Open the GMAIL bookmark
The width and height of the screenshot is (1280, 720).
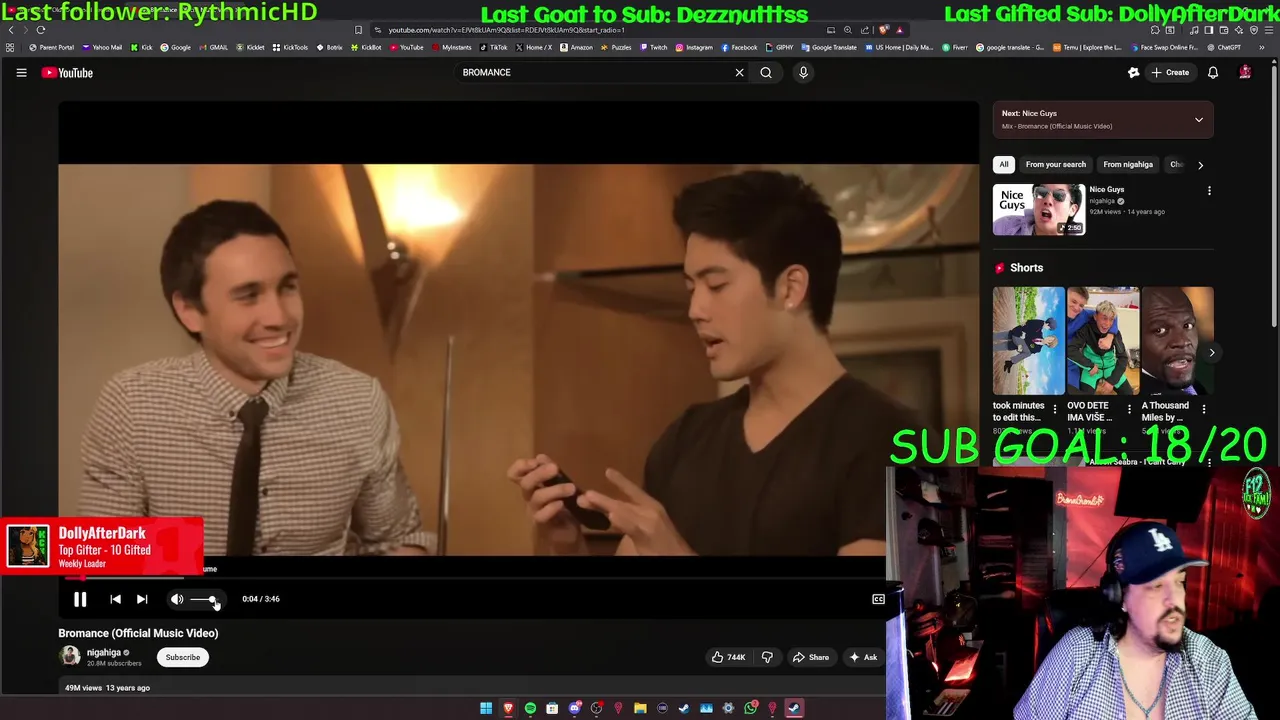214,47
